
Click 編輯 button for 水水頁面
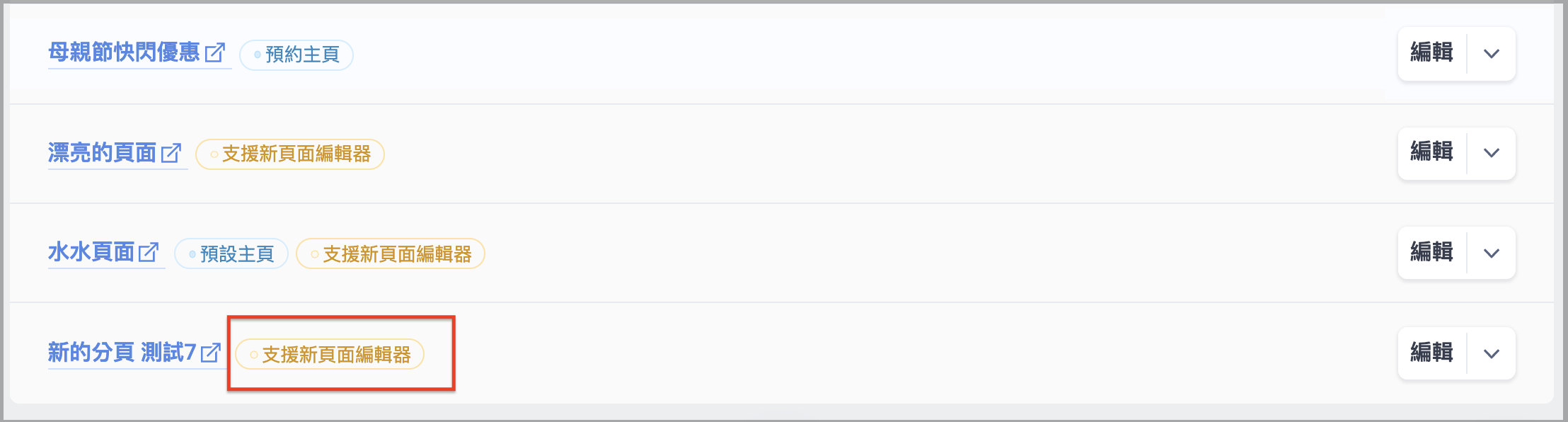tap(1432, 252)
